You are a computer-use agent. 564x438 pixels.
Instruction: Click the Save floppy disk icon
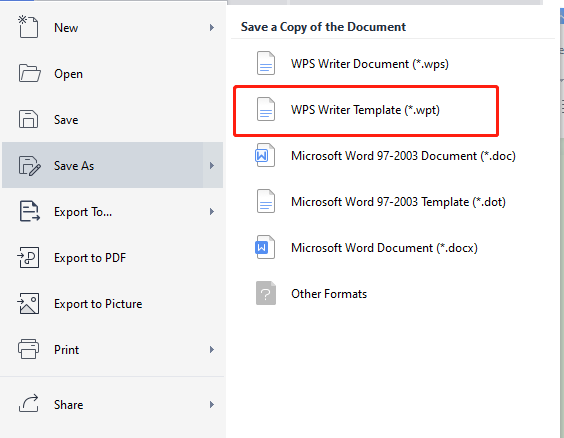[28, 119]
